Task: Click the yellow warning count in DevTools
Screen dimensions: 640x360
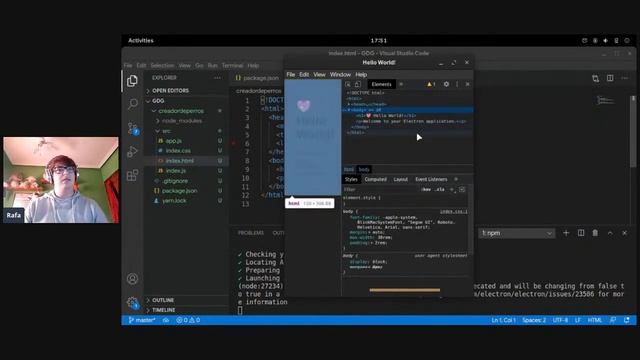Action: 431,84
